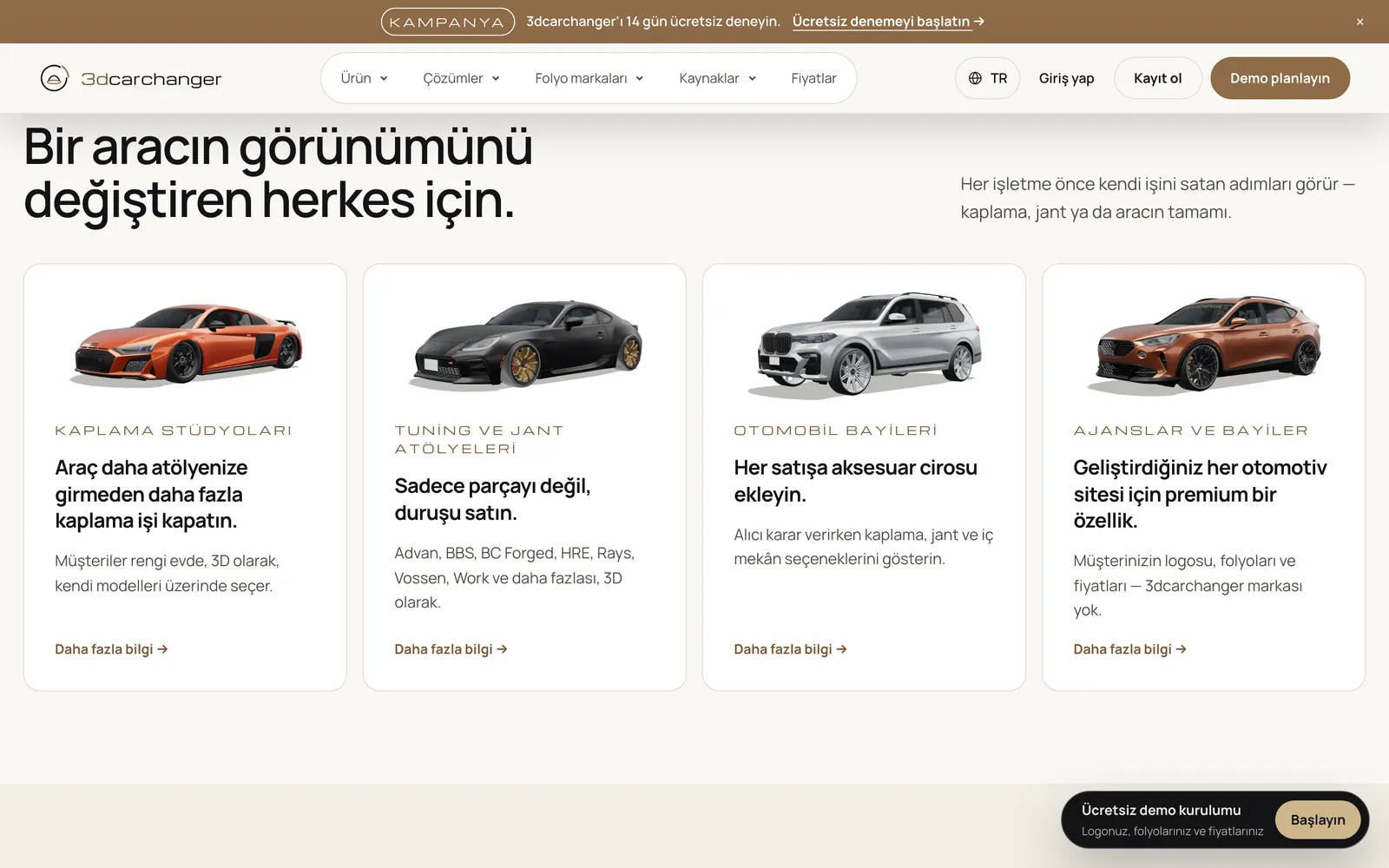Click the 'Ücretsiz demo kurulumu' text
The image size is (1389, 868).
pos(1161,810)
